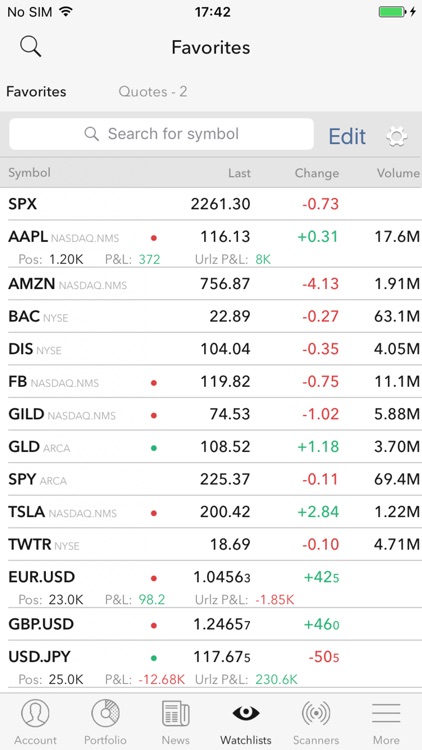The image size is (422, 750).
Task: Tap the red dot beside EUR.USD
Action: click(x=154, y=578)
